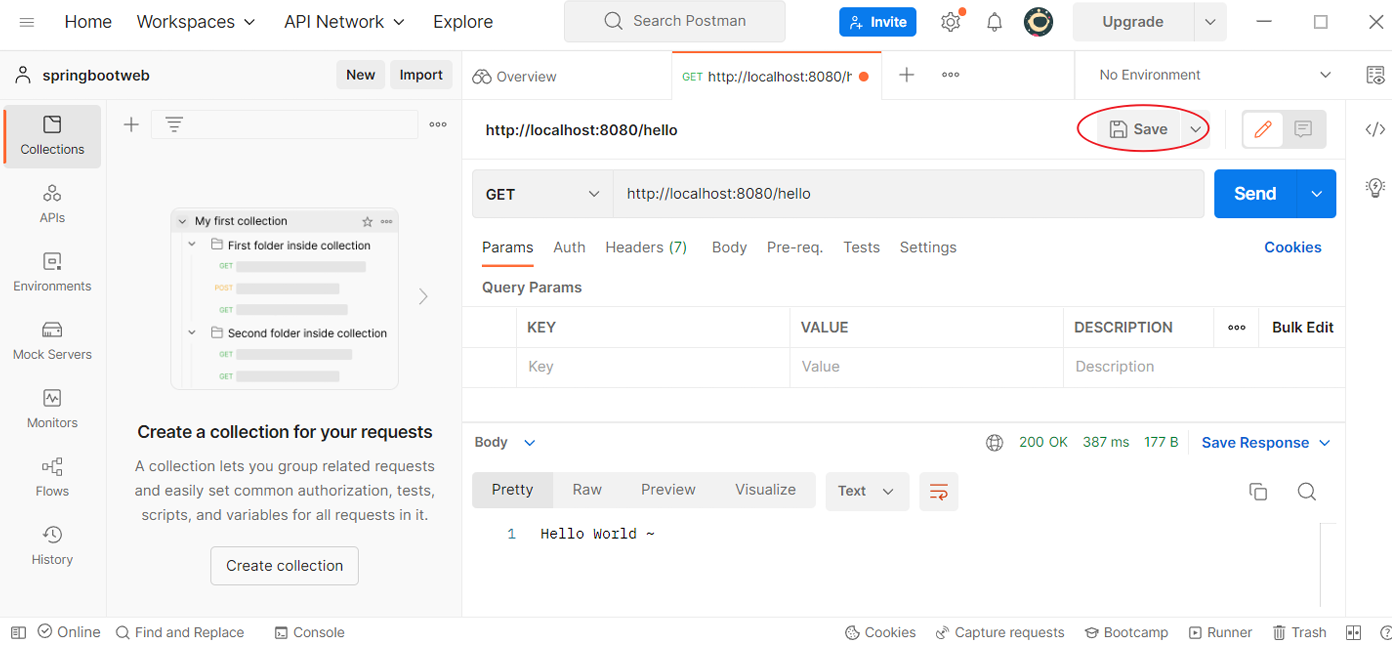Switch to the Params tab
The width and height of the screenshot is (1392, 665).
pos(508,247)
